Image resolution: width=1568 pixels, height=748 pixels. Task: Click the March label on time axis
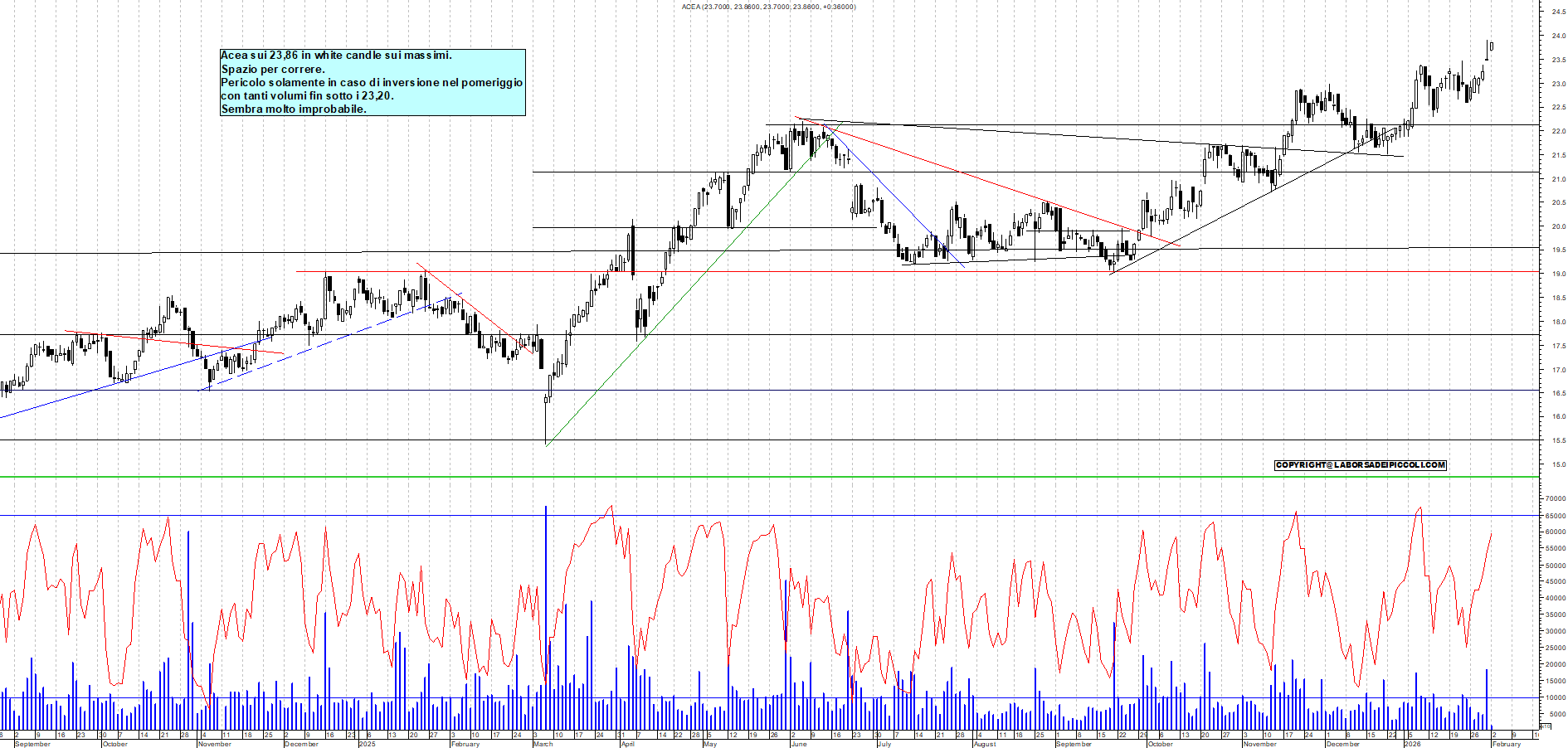pyautogui.click(x=543, y=744)
